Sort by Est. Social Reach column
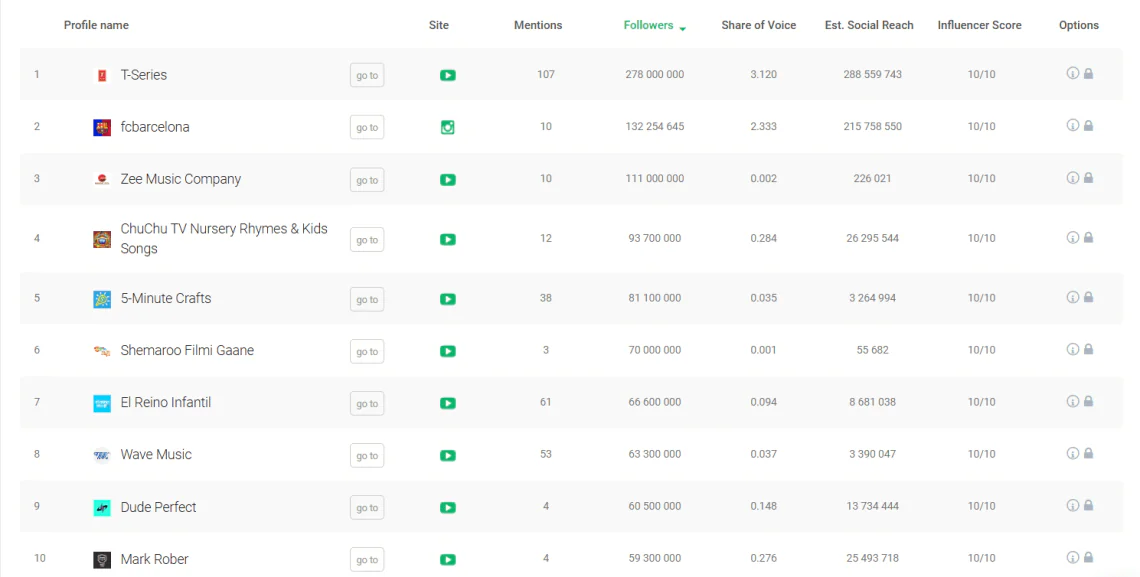Image resolution: width=1140 pixels, height=577 pixels. pyautogui.click(x=869, y=25)
